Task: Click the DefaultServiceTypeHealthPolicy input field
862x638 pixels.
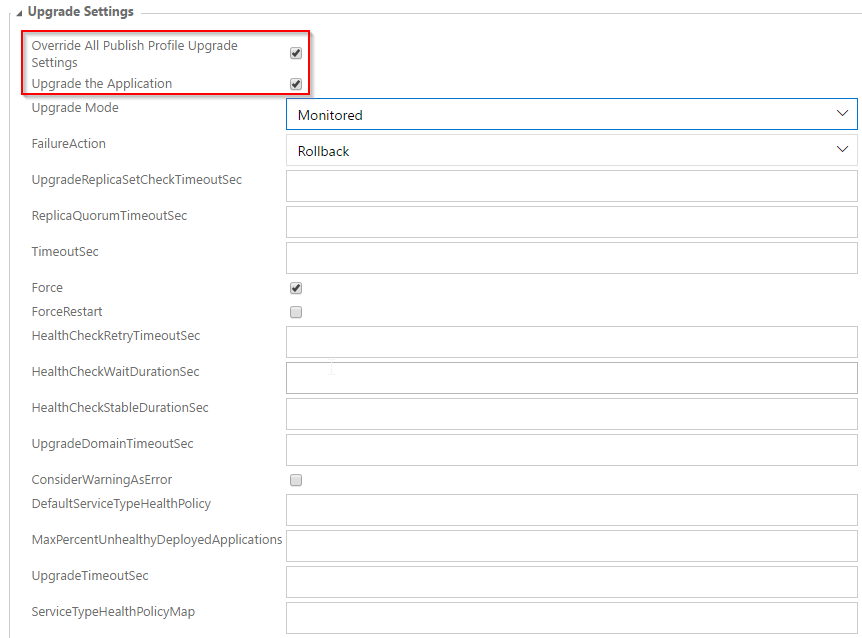Action: coord(571,510)
